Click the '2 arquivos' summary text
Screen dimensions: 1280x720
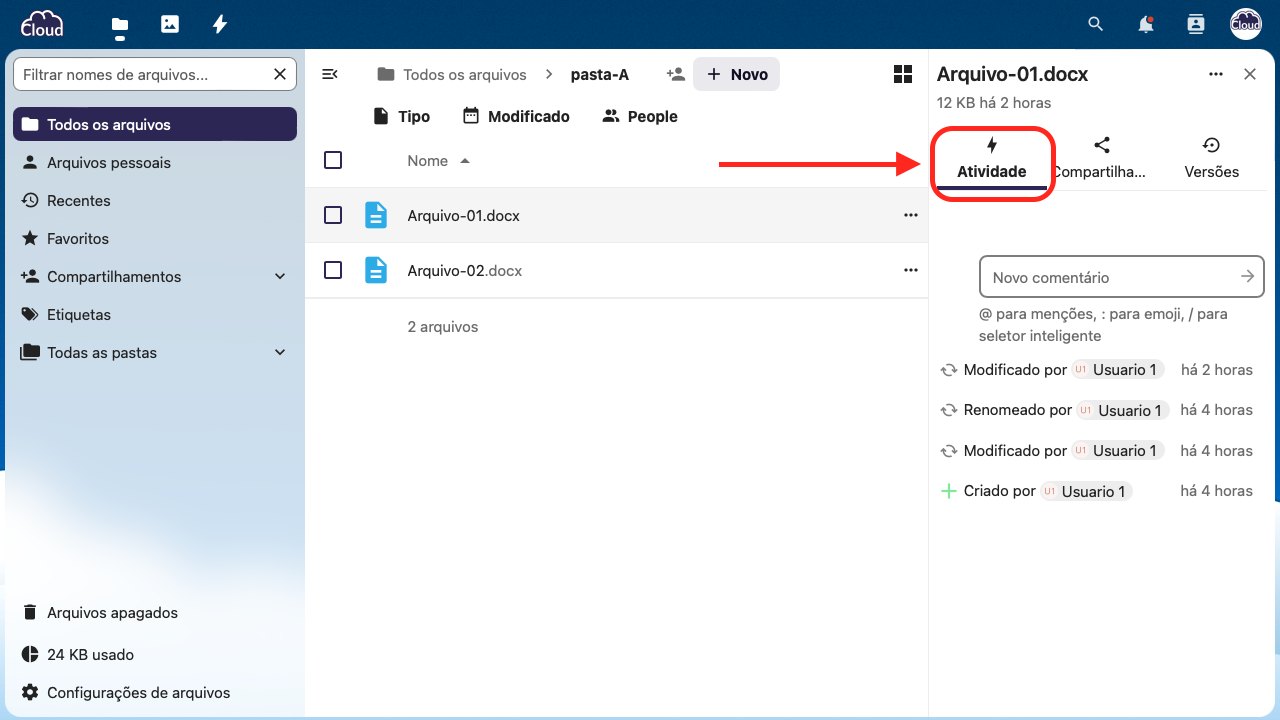[x=443, y=327]
